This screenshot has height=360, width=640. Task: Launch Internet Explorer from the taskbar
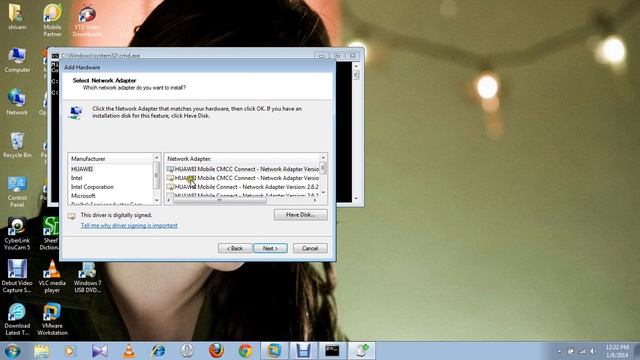coord(158,351)
